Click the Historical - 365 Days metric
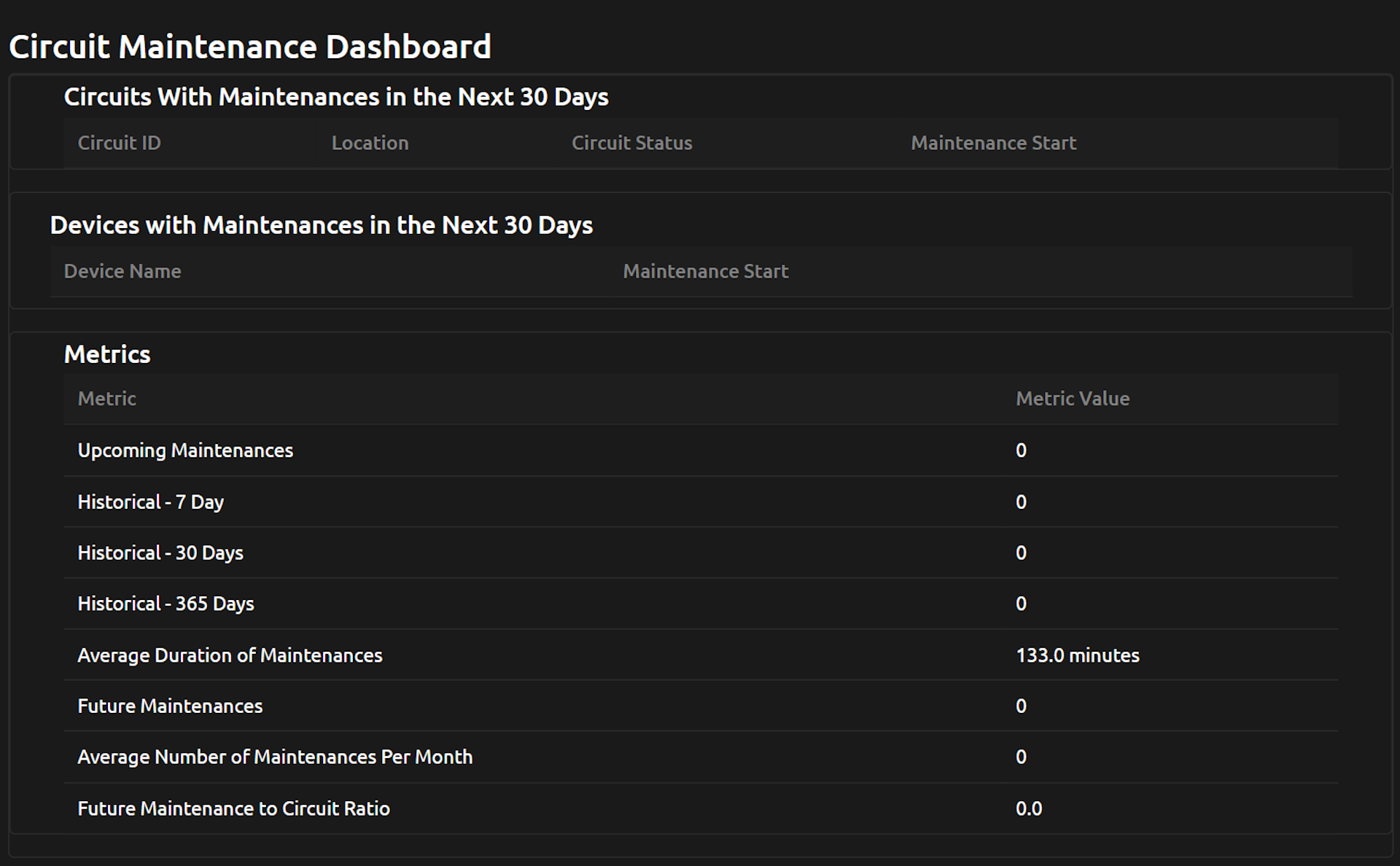This screenshot has height=866, width=1400. point(166,604)
